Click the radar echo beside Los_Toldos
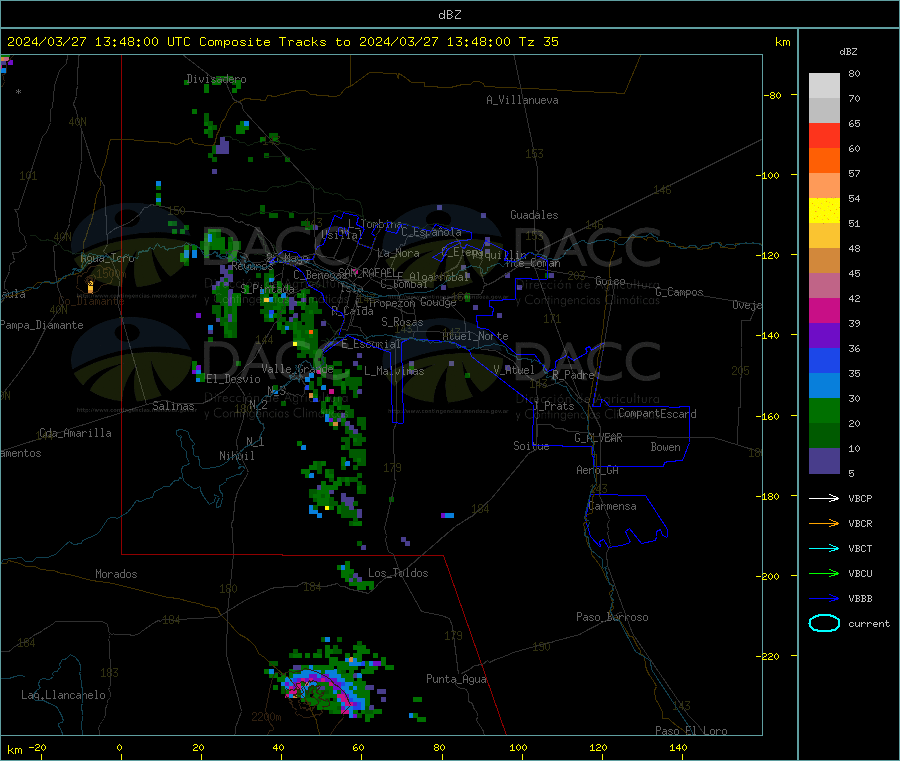The height and width of the screenshot is (761, 900). [x=356, y=577]
